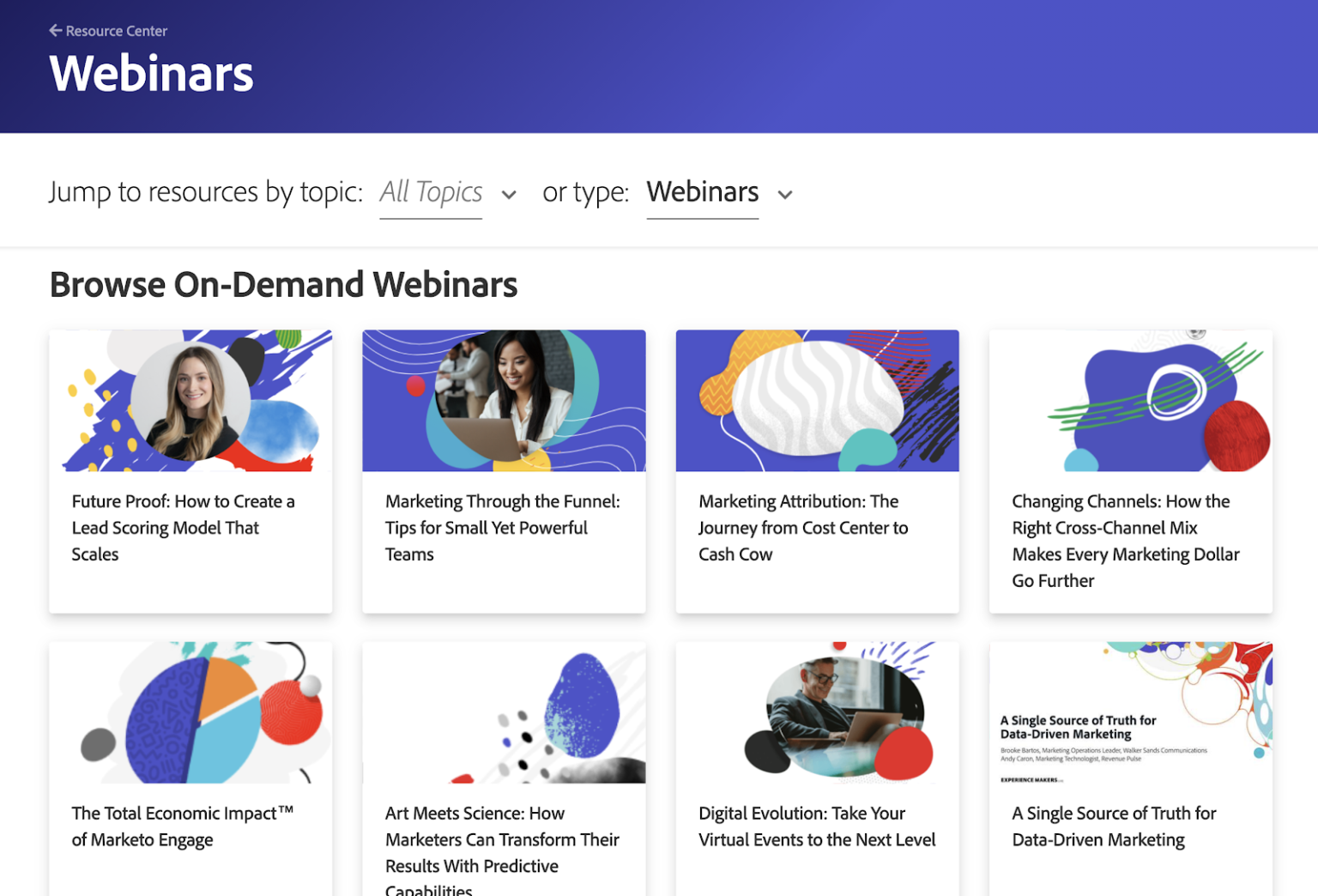Viewport: 1318px width, 896px height.
Task: Open the topic filter next to 'Jump to resources'
Action: [431, 191]
